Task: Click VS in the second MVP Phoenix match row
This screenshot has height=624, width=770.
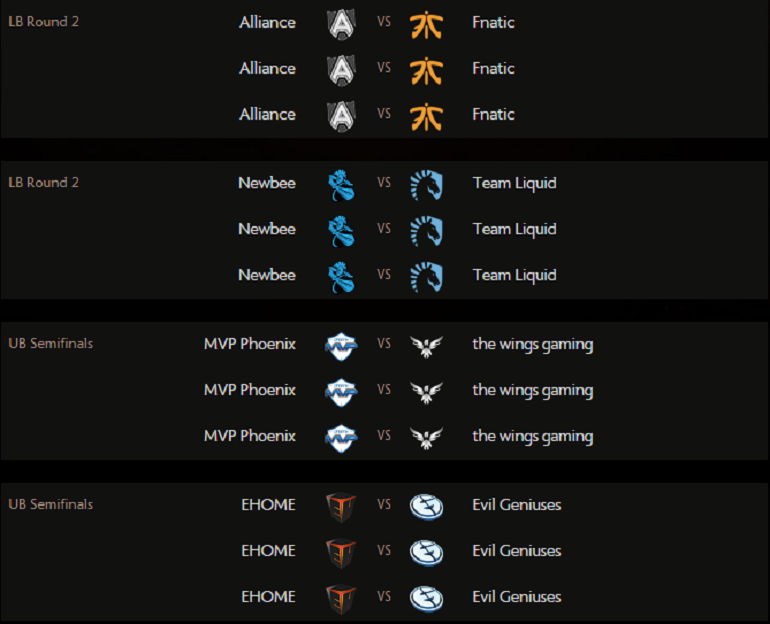Action: [x=384, y=390]
